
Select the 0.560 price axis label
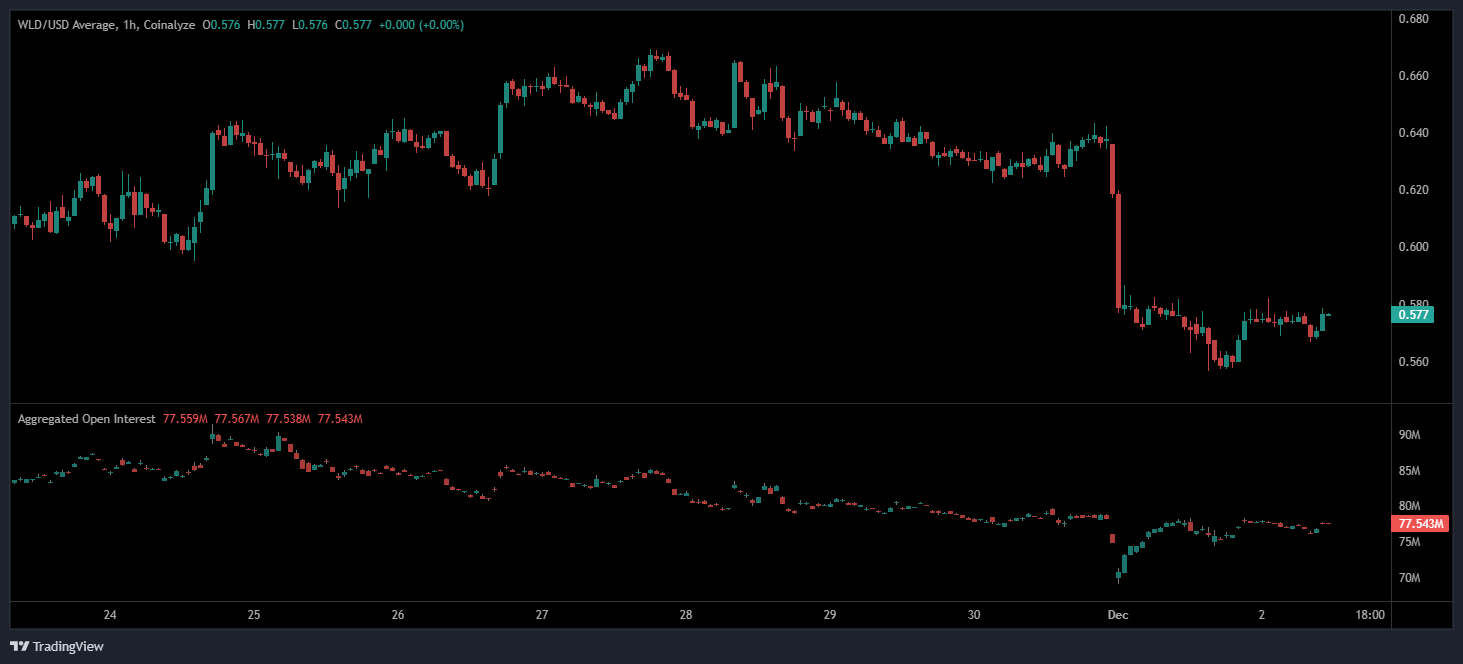[1412, 361]
